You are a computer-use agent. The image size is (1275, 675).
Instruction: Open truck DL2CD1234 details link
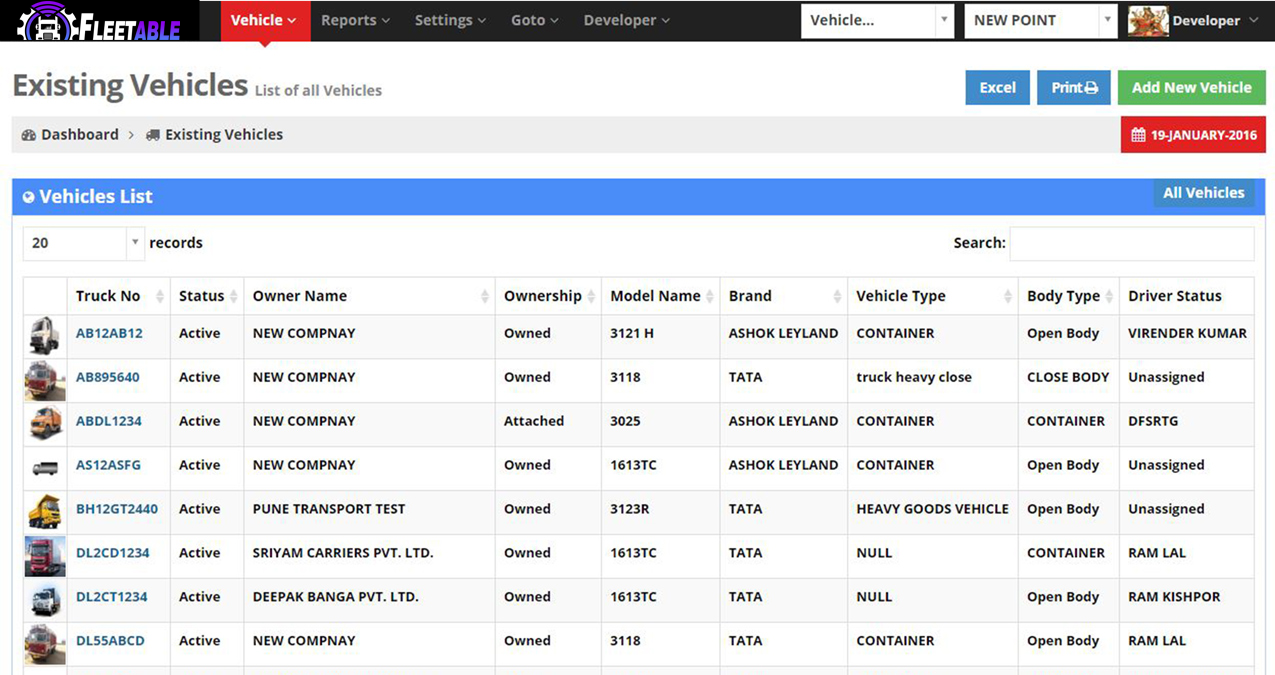point(113,553)
